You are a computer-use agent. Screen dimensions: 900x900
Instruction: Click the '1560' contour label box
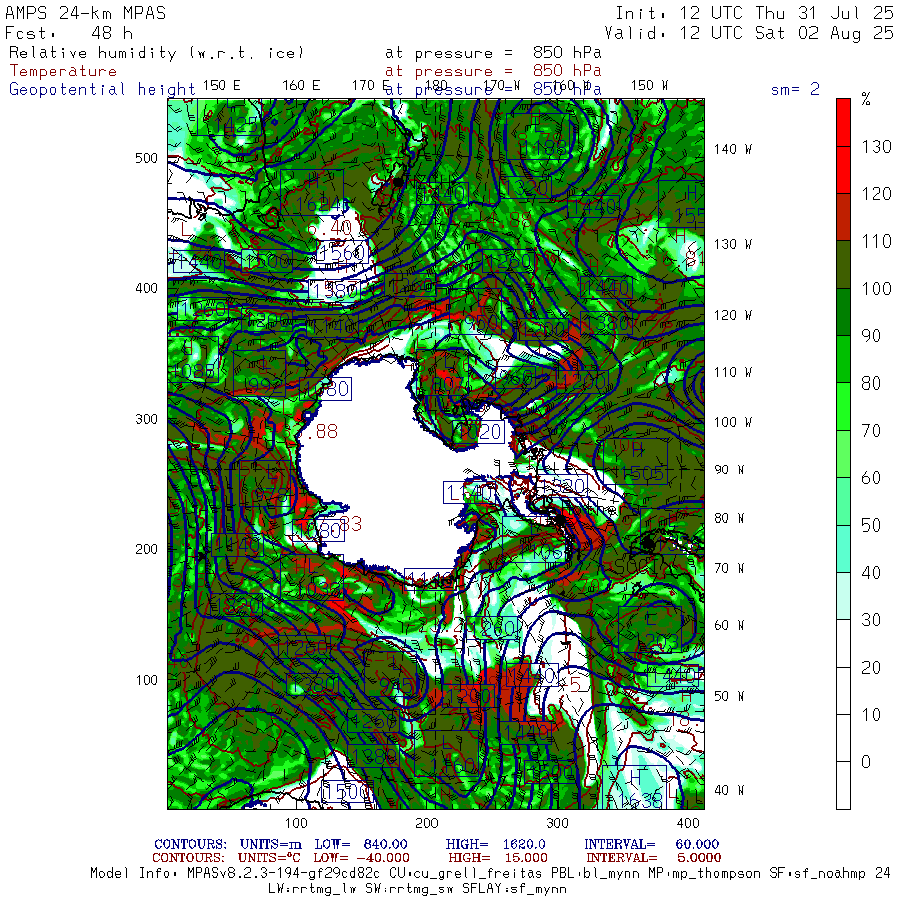[343, 252]
